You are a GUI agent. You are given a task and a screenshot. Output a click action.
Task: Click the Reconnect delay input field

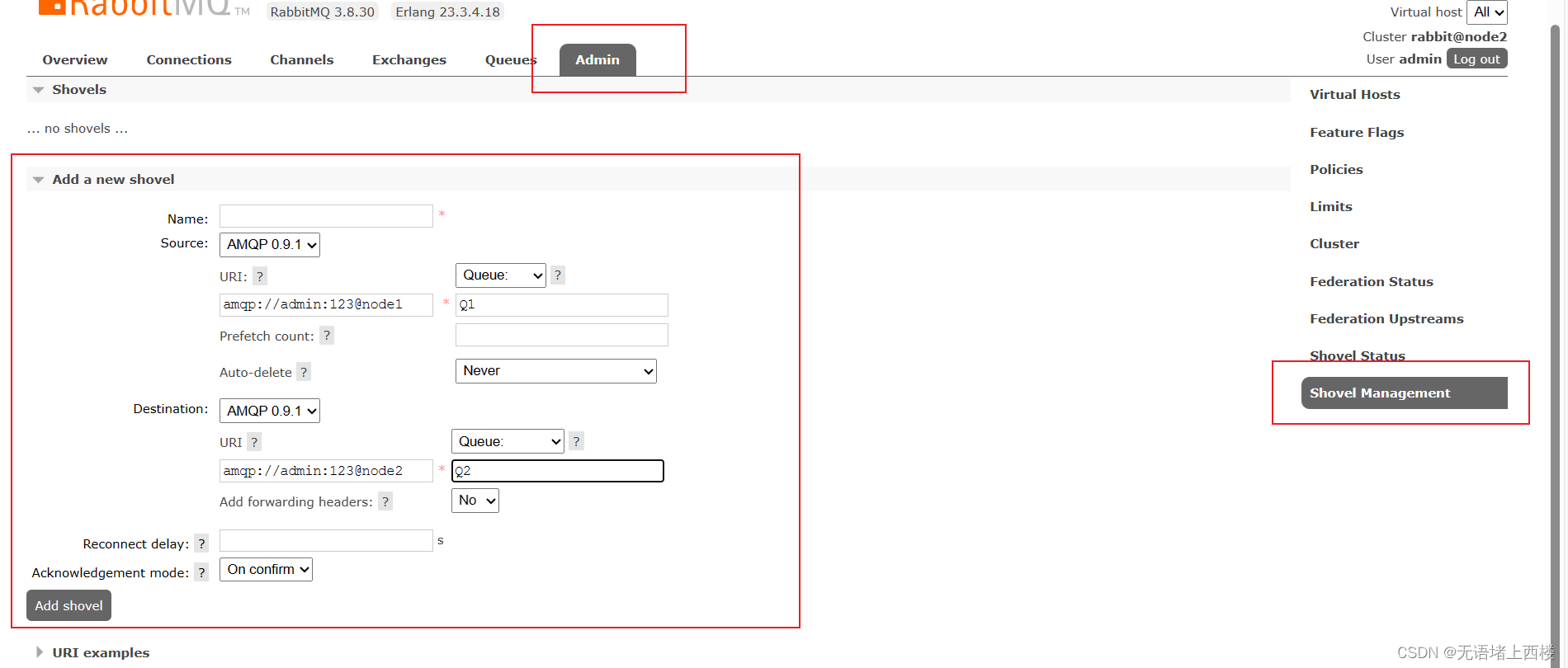pyautogui.click(x=326, y=540)
